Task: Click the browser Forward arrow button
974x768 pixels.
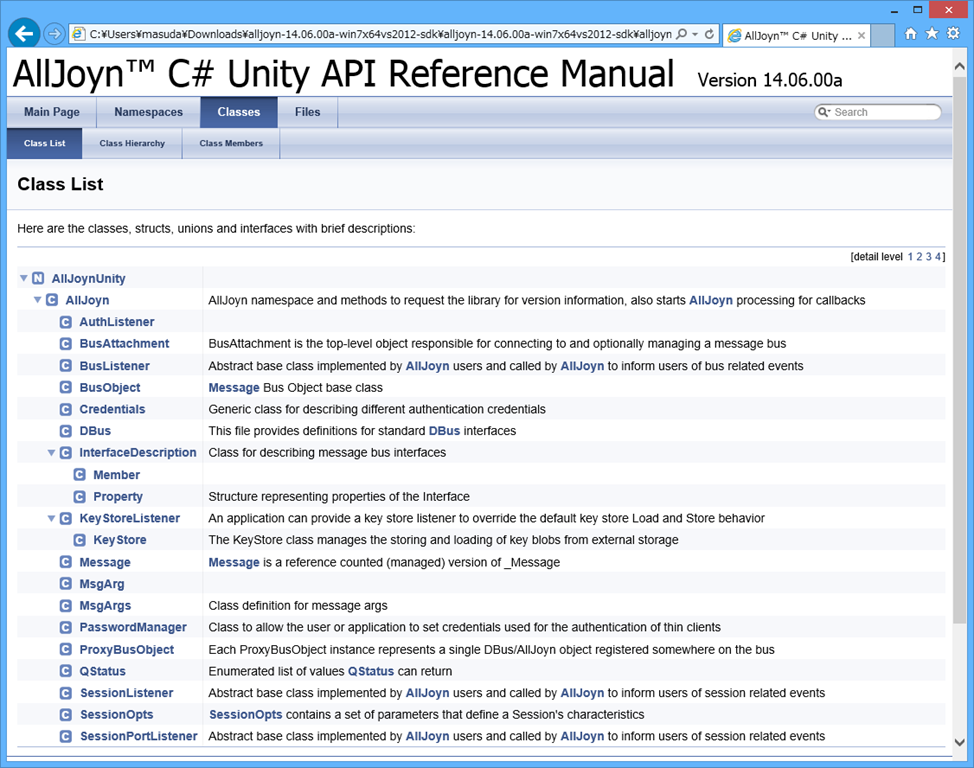Action: pos(55,34)
